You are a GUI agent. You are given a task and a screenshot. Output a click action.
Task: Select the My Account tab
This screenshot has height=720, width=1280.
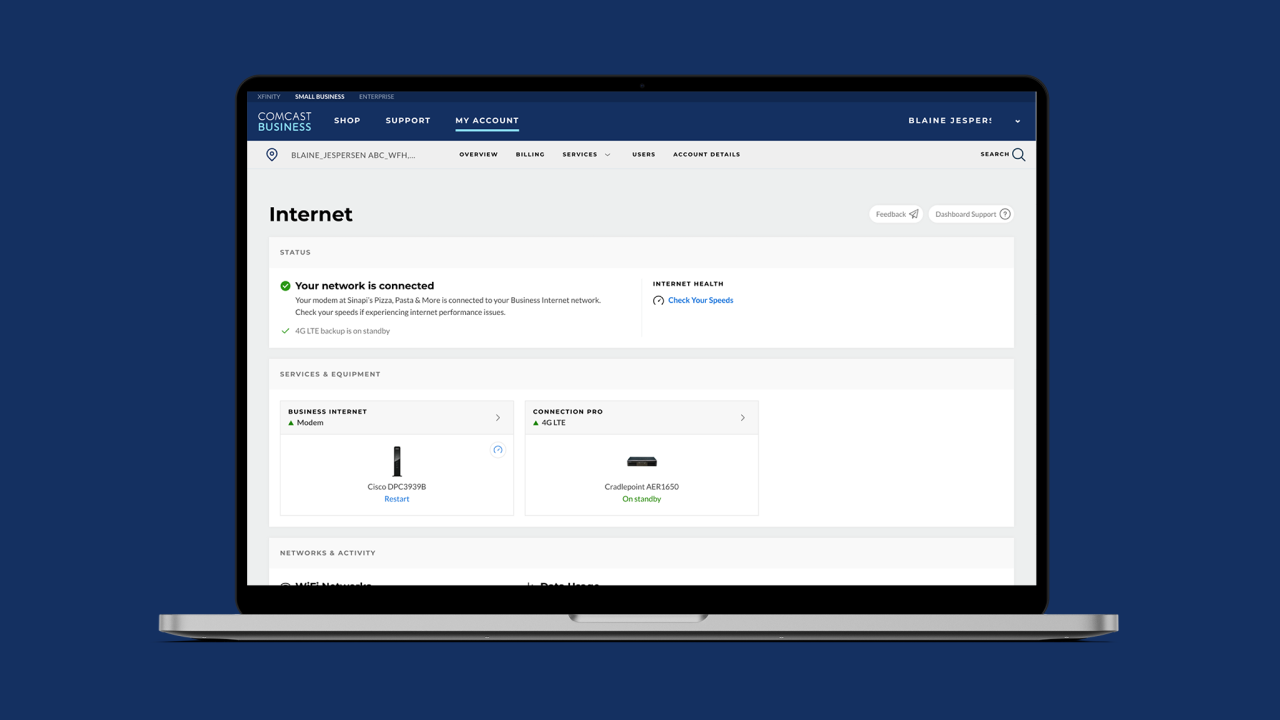pos(487,121)
